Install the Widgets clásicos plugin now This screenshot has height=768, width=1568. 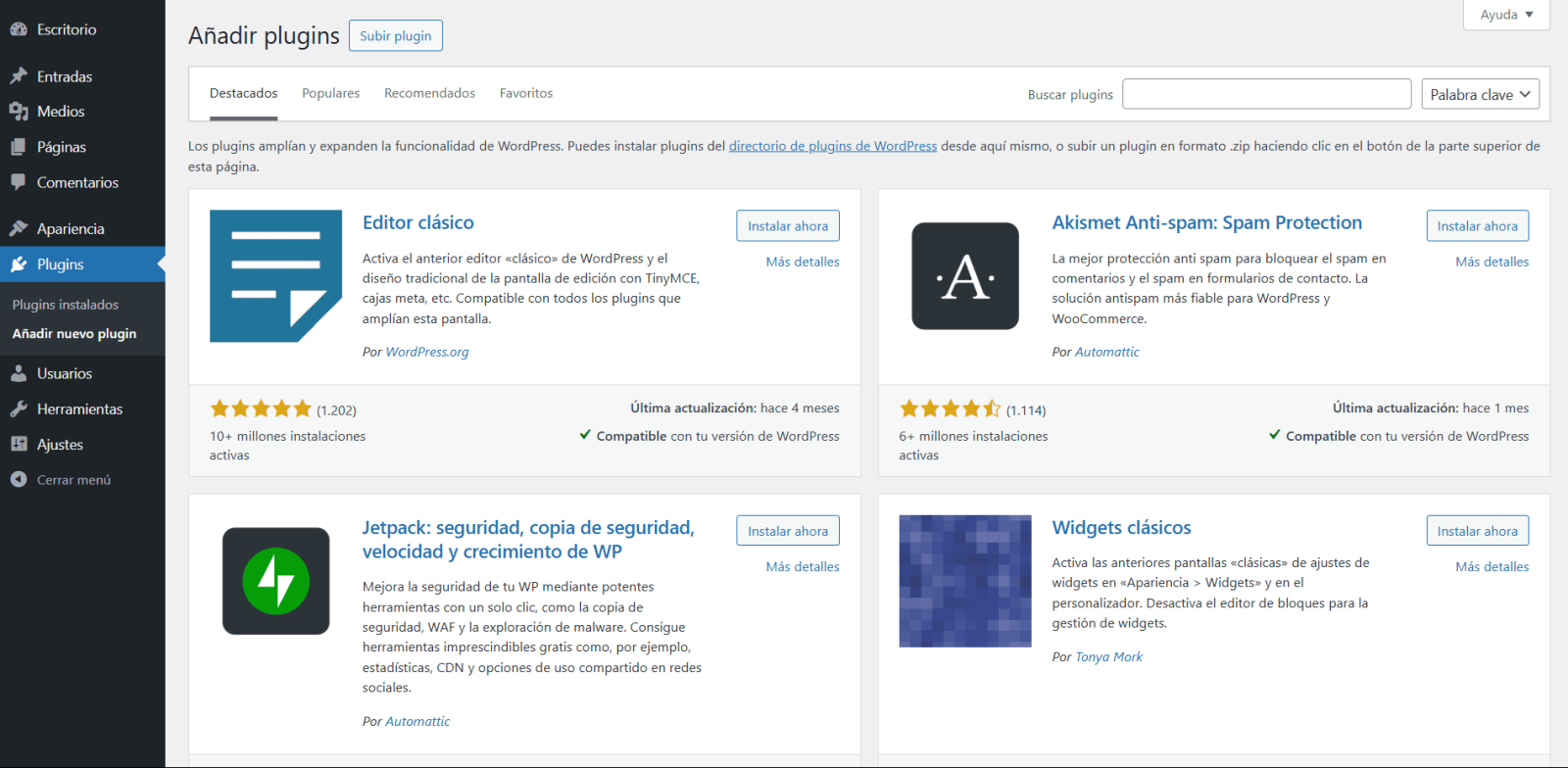[1477, 531]
